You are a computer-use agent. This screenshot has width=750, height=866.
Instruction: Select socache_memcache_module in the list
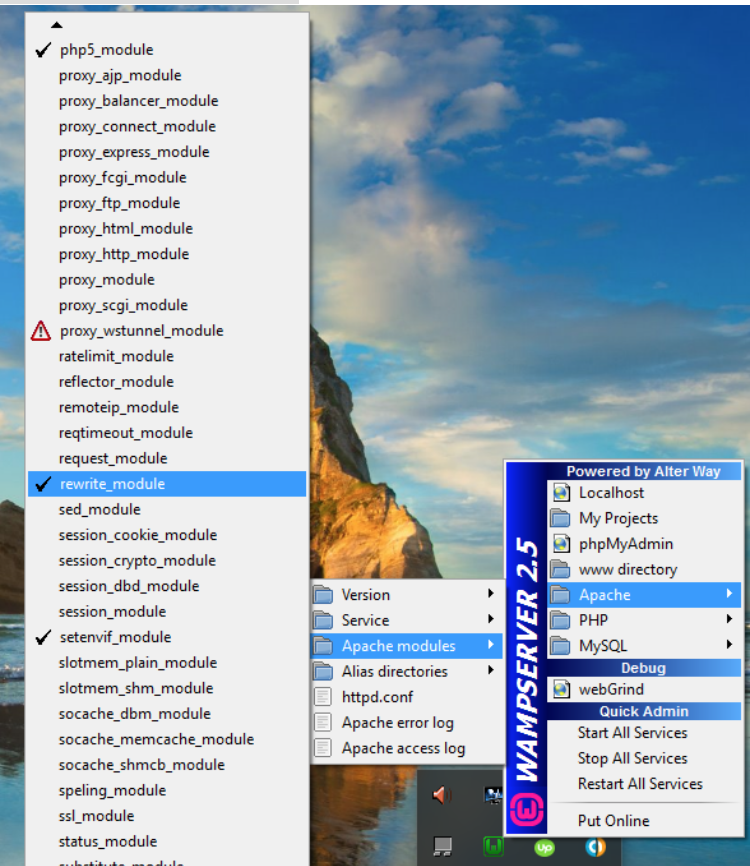(167, 739)
